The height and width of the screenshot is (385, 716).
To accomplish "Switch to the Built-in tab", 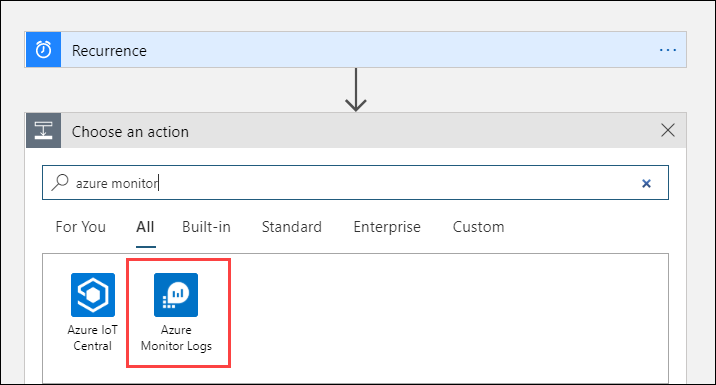I will pyautogui.click(x=206, y=227).
